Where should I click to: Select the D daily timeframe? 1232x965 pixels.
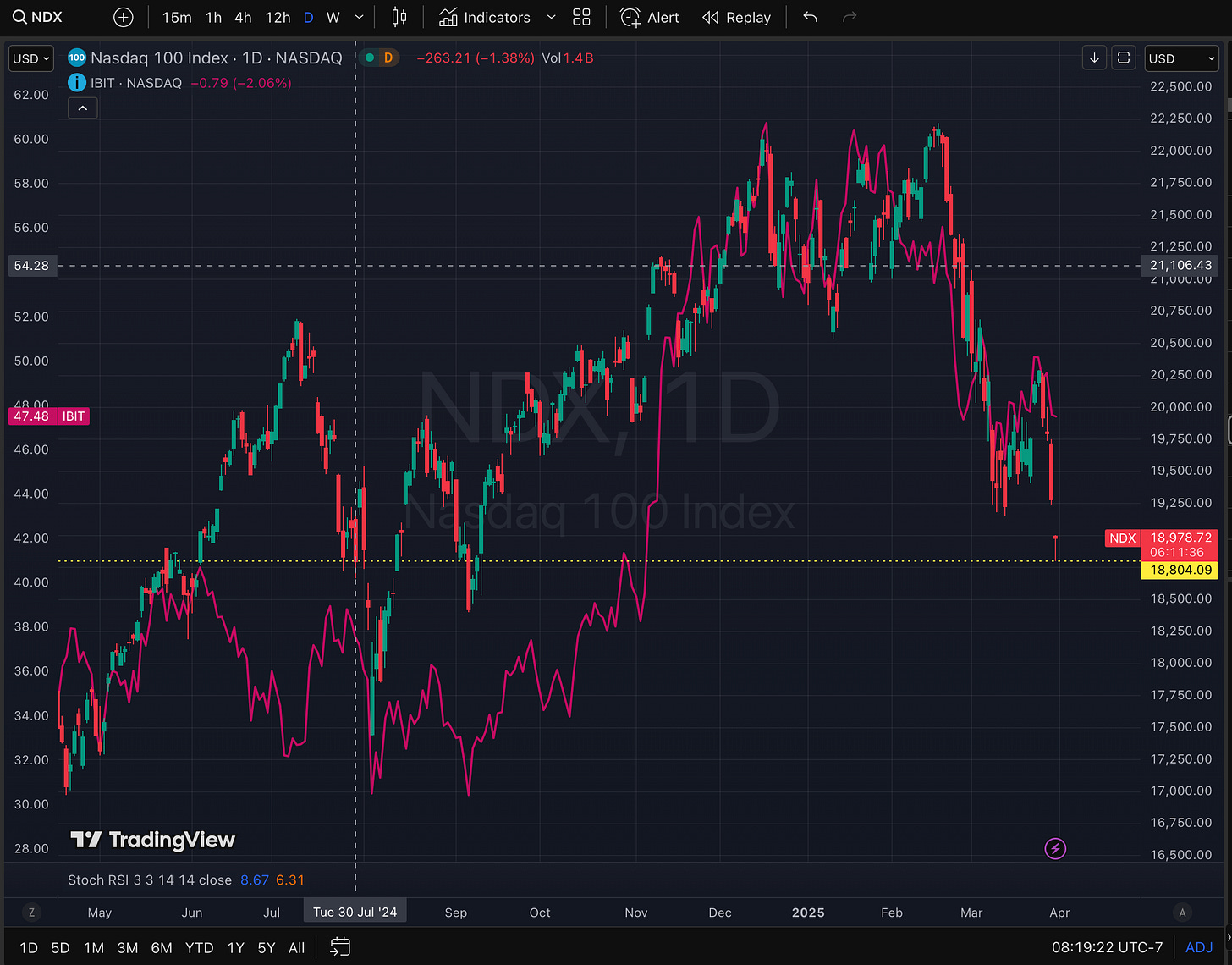pos(308,17)
